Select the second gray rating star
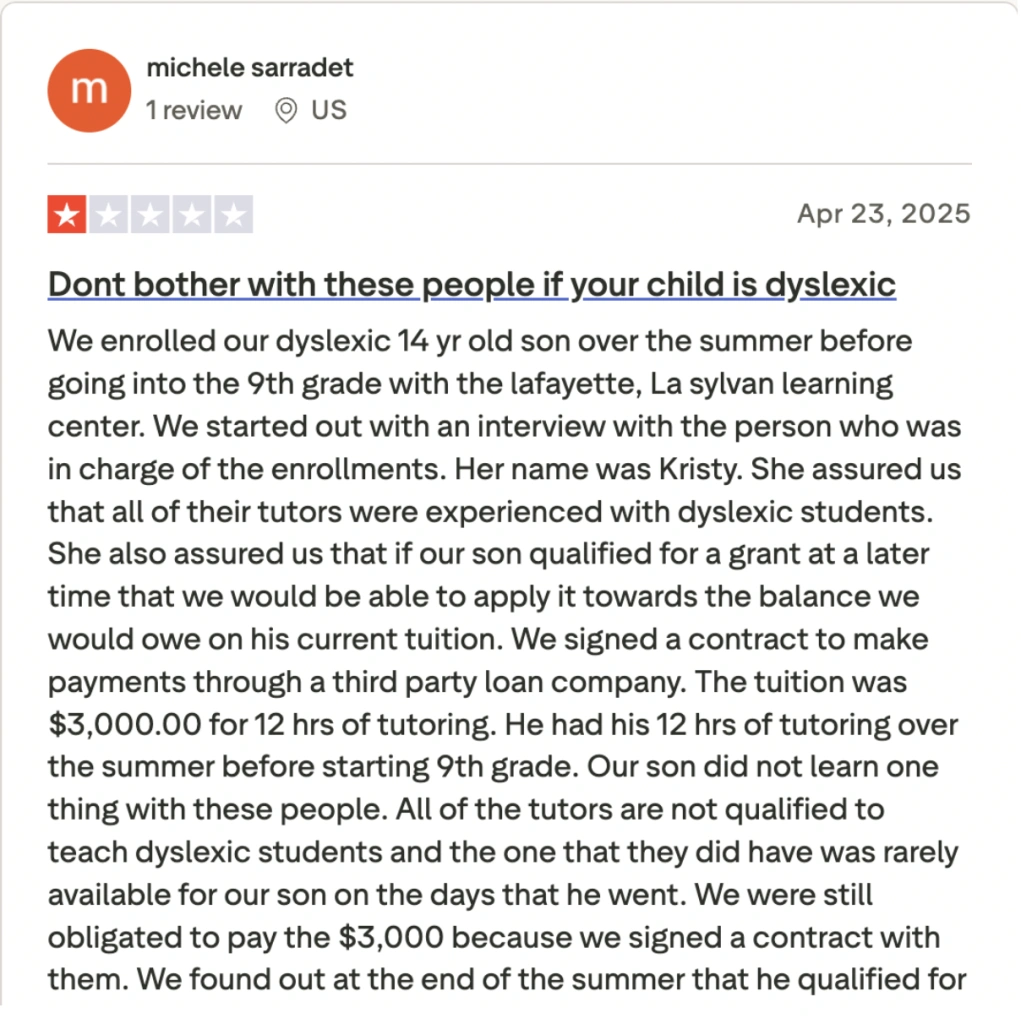The image size is (1021, 1024). (109, 215)
